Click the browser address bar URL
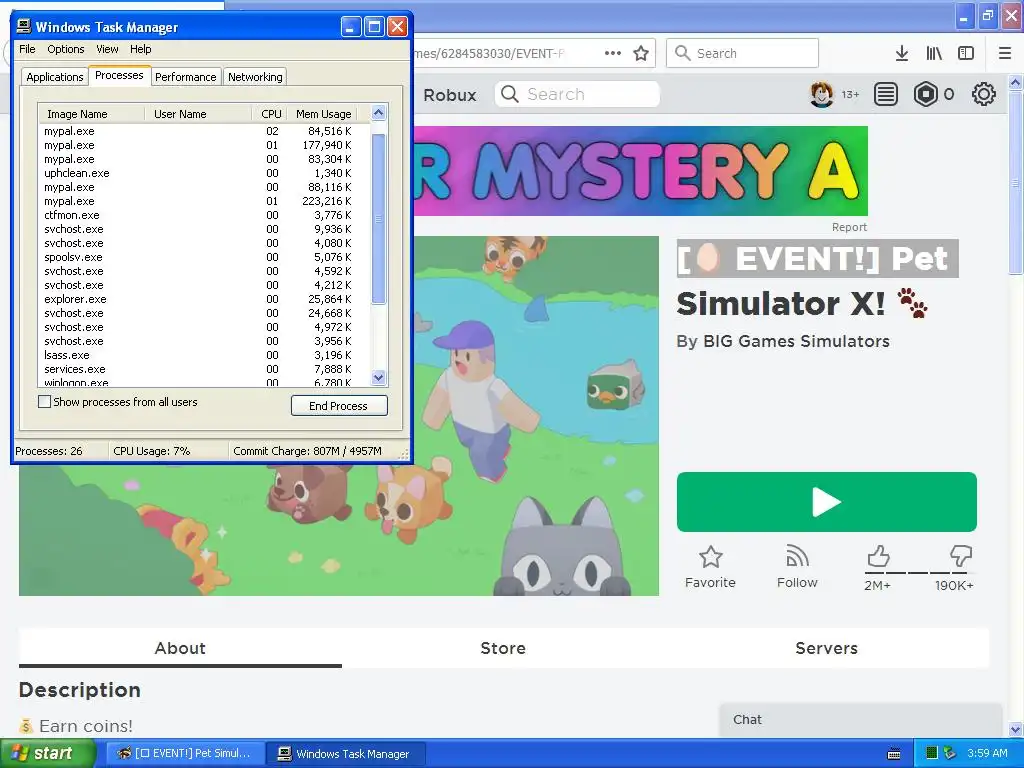Viewport: 1024px width, 768px height. point(488,54)
